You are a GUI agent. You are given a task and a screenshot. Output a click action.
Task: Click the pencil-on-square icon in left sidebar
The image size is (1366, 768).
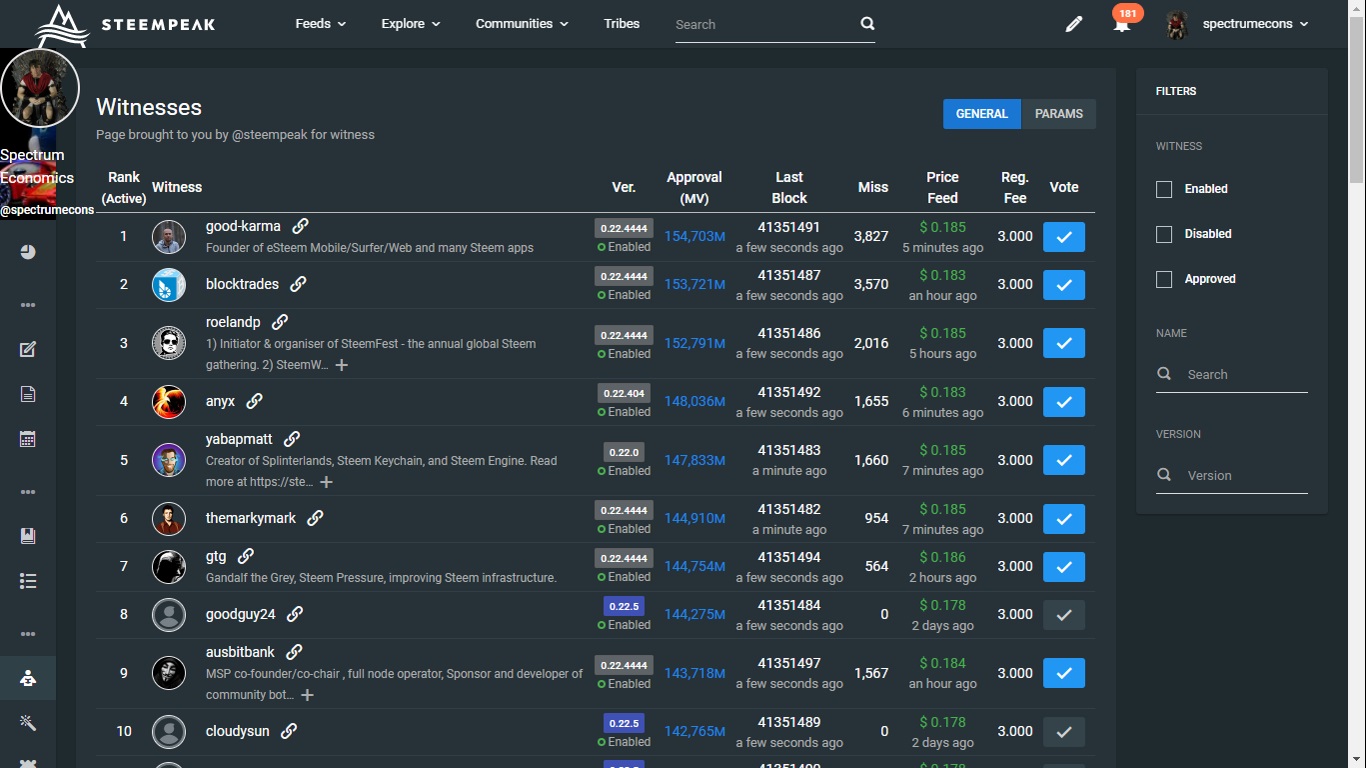28,349
